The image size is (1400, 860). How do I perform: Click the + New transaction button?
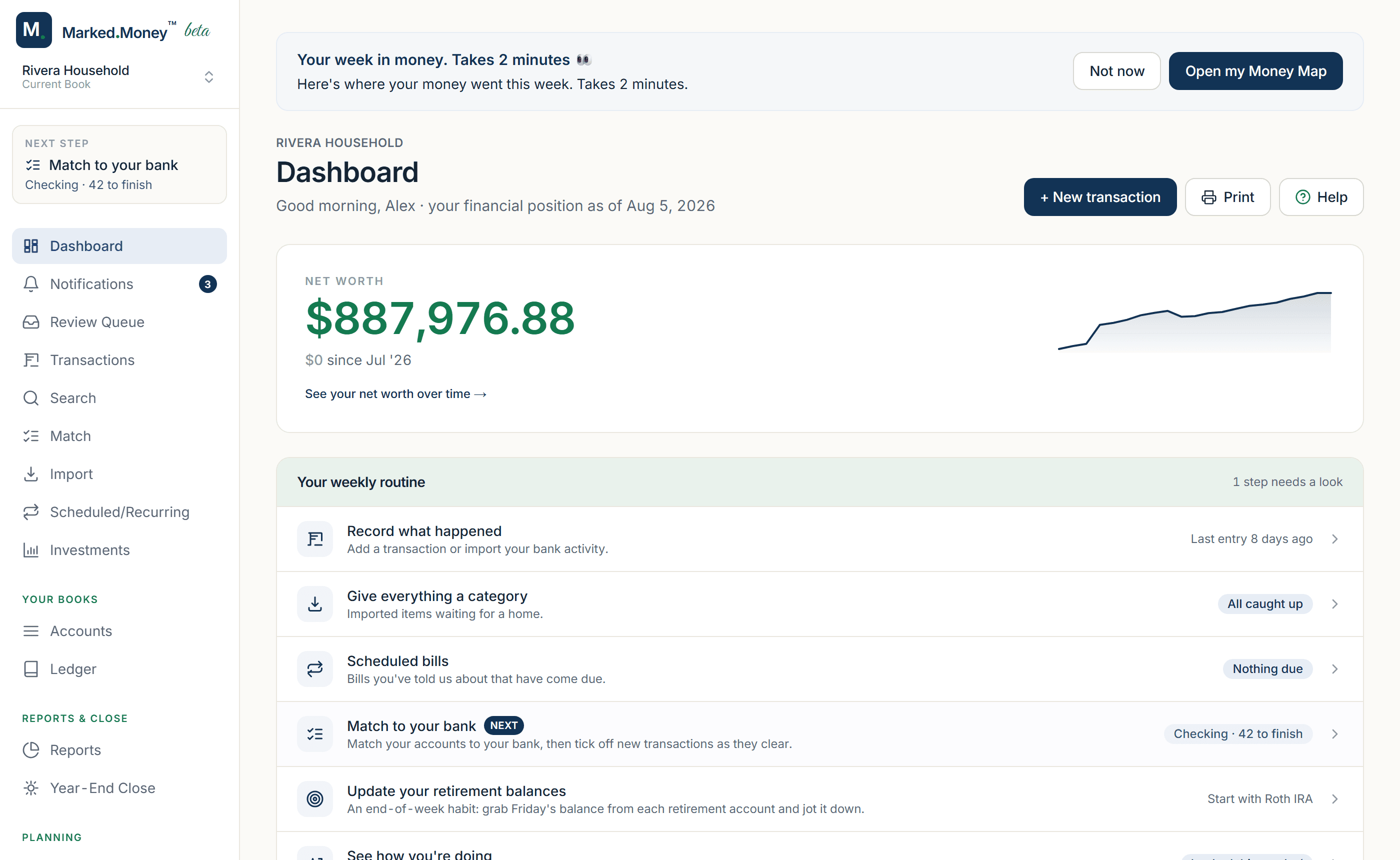click(1100, 197)
